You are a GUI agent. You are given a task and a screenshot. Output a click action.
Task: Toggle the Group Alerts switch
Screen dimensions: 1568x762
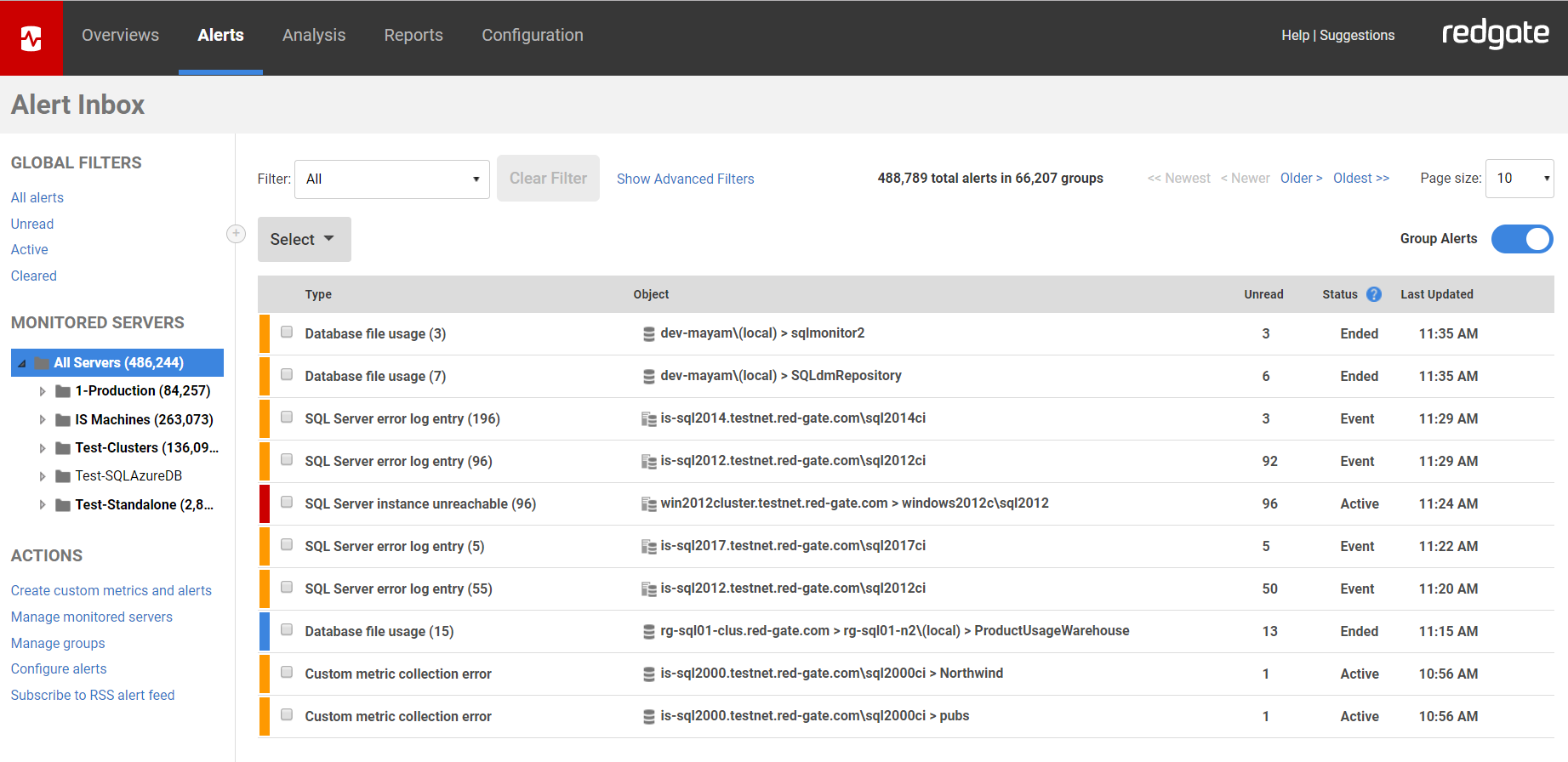tap(1522, 239)
